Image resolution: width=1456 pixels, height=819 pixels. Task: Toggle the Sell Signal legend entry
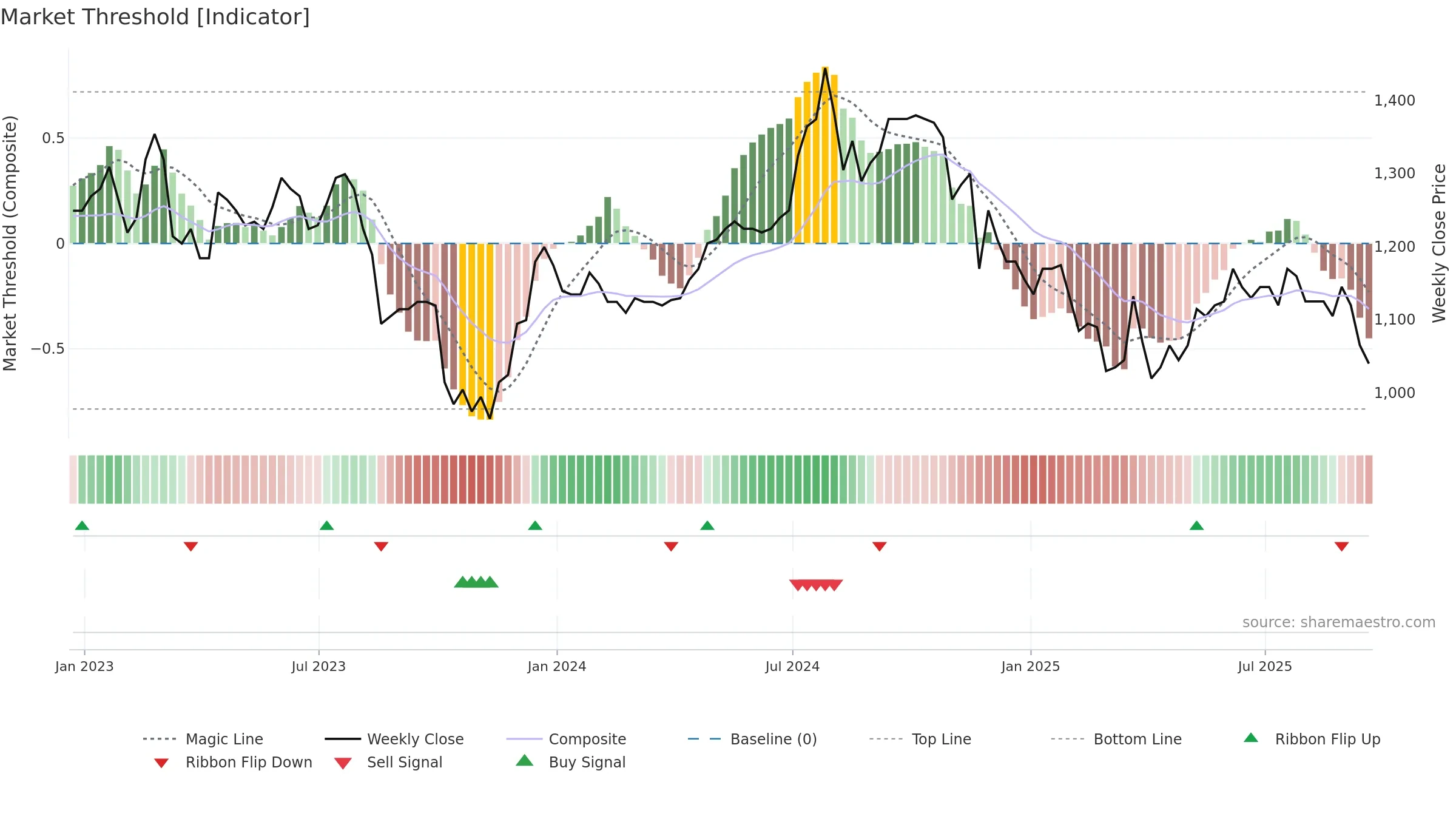pyautogui.click(x=388, y=762)
